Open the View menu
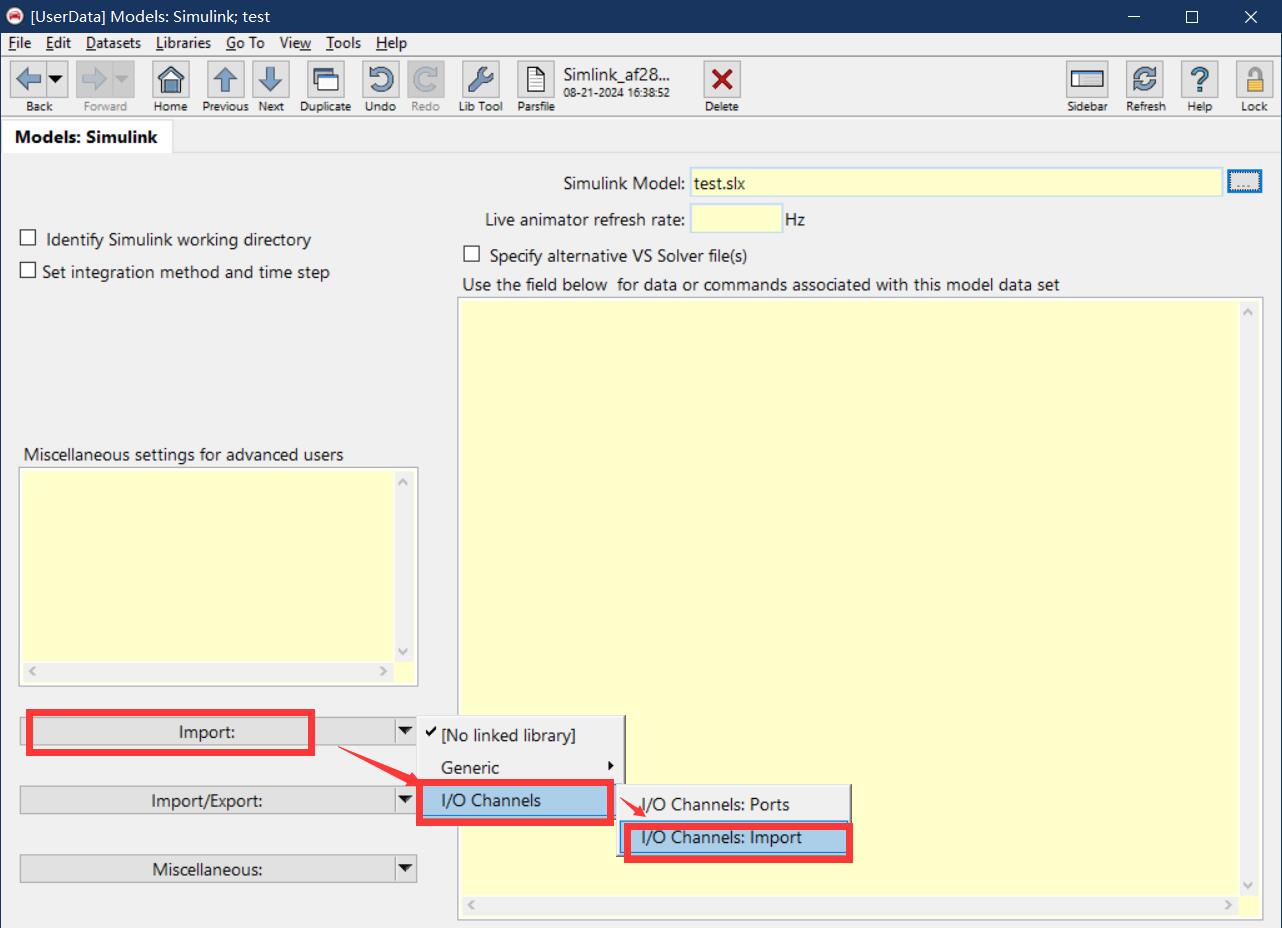1282x928 pixels. (295, 43)
